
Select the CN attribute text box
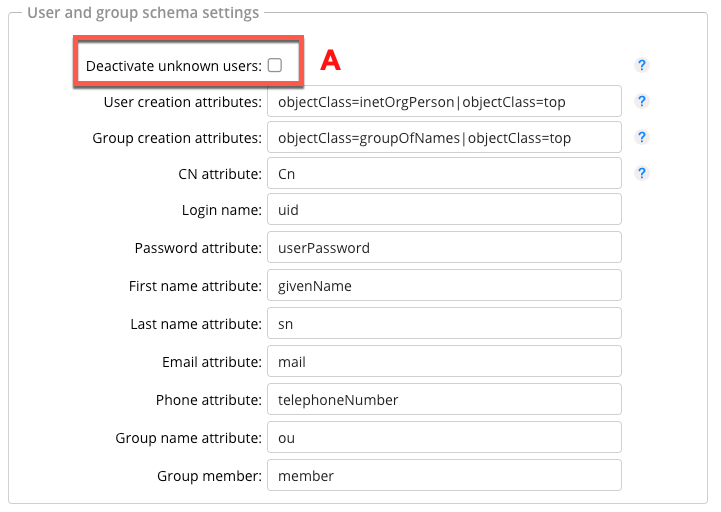coord(444,174)
